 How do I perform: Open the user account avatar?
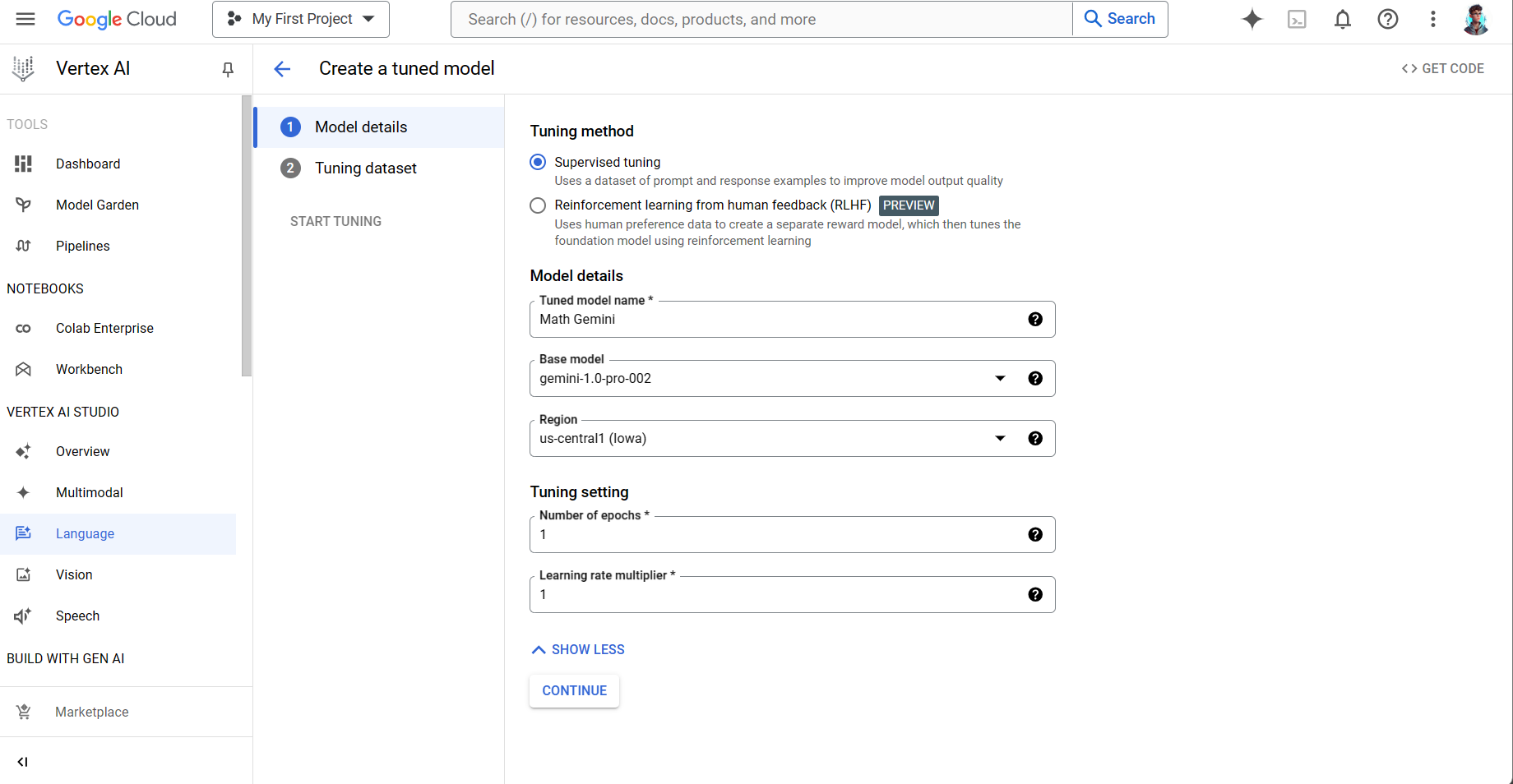click(1476, 19)
